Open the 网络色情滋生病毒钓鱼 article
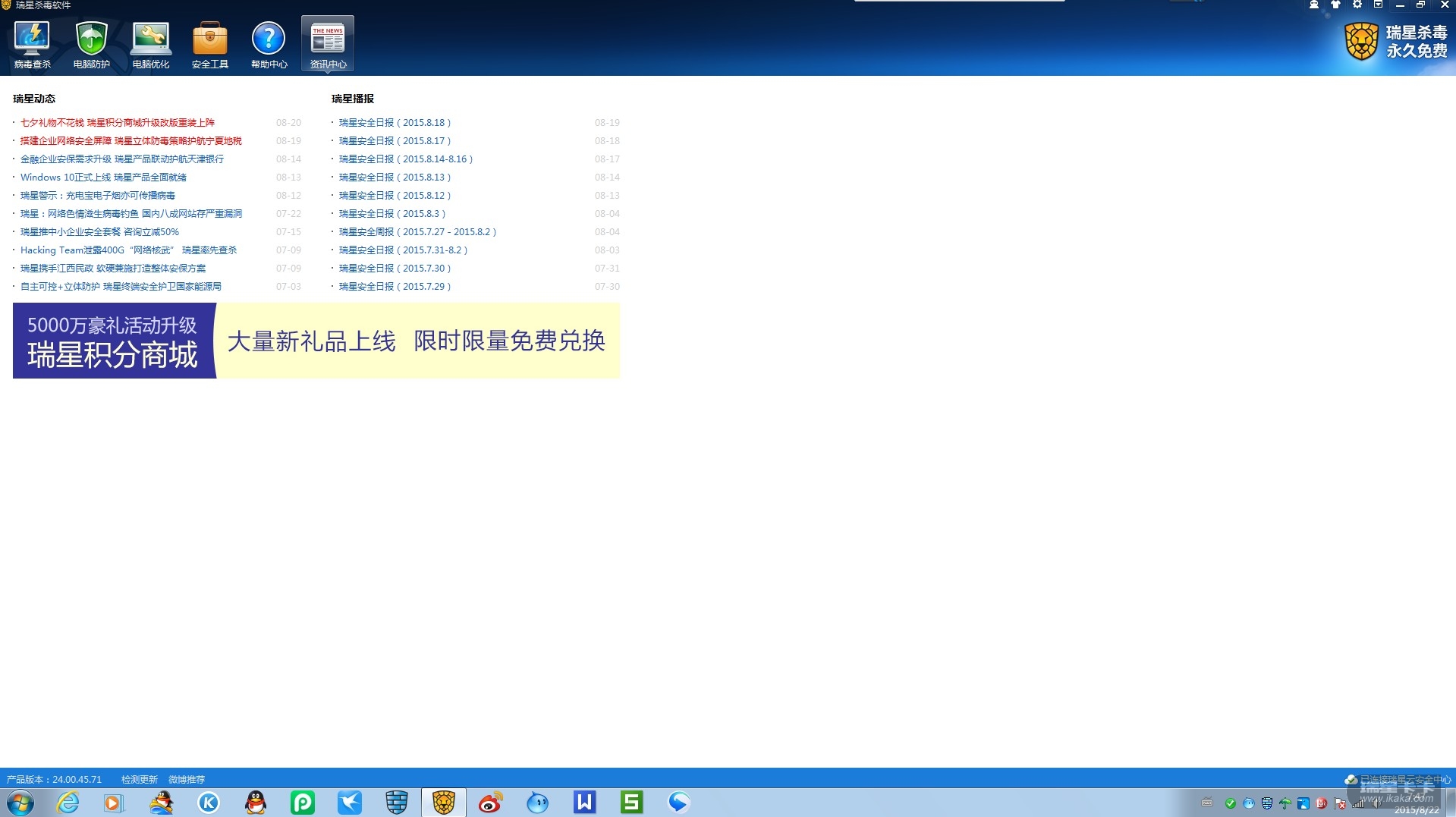The image size is (1456, 817). point(131,214)
